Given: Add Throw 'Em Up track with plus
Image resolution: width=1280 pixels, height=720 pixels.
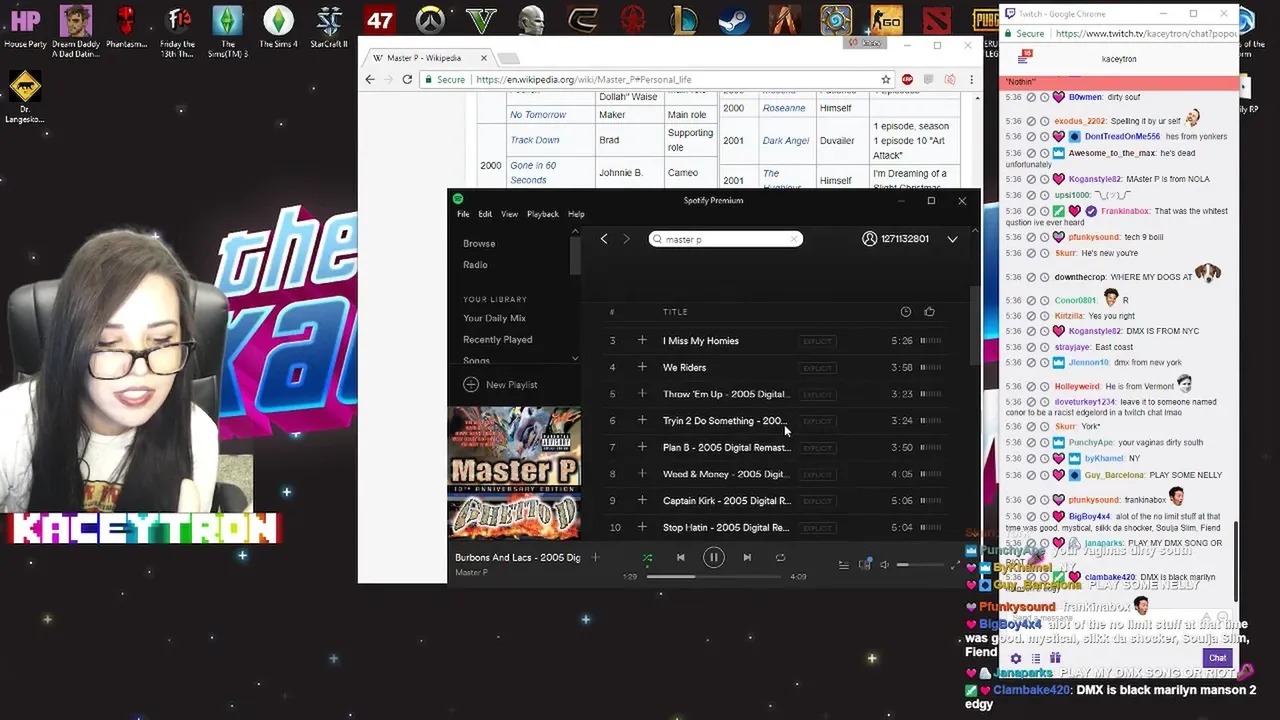Looking at the screenshot, I should click(642, 394).
